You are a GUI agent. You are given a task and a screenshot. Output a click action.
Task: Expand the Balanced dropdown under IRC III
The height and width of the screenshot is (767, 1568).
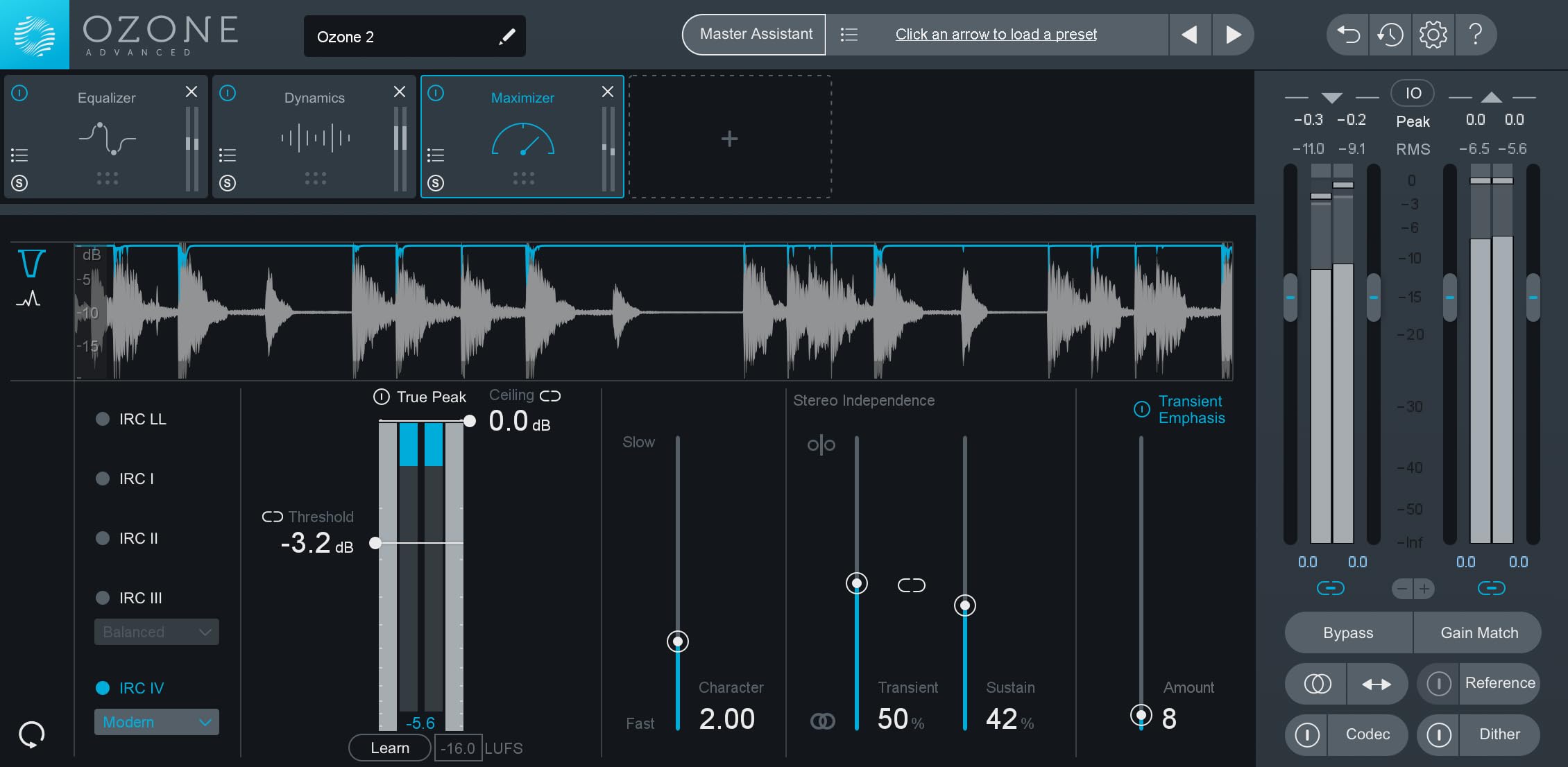[157, 632]
